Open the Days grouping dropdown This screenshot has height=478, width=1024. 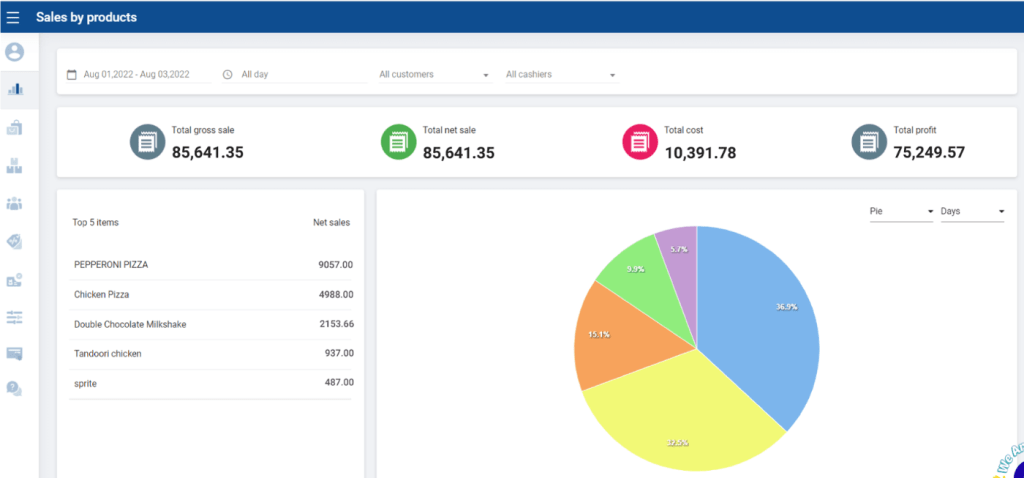click(x=972, y=212)
